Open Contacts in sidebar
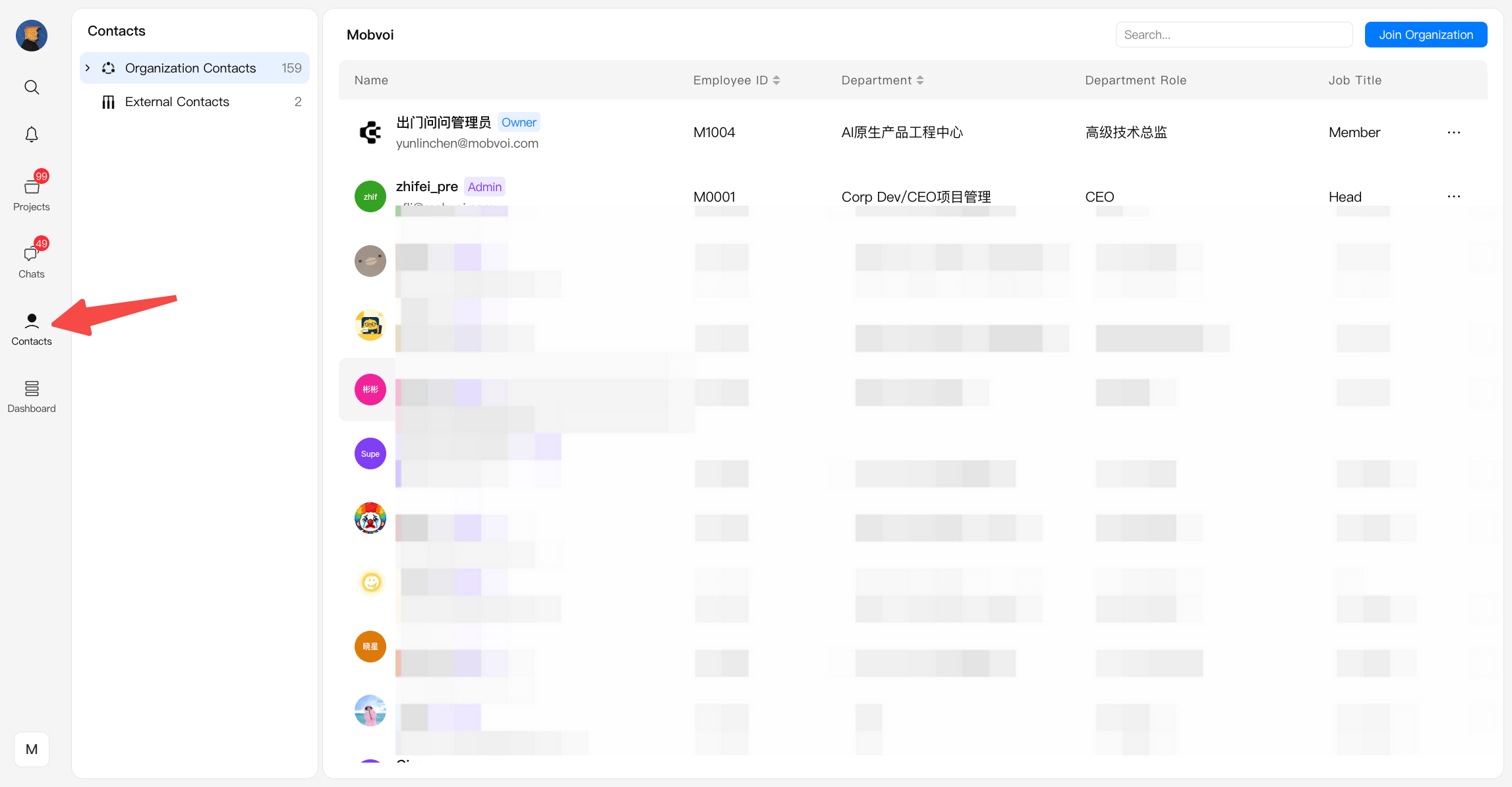 (32, 330)
